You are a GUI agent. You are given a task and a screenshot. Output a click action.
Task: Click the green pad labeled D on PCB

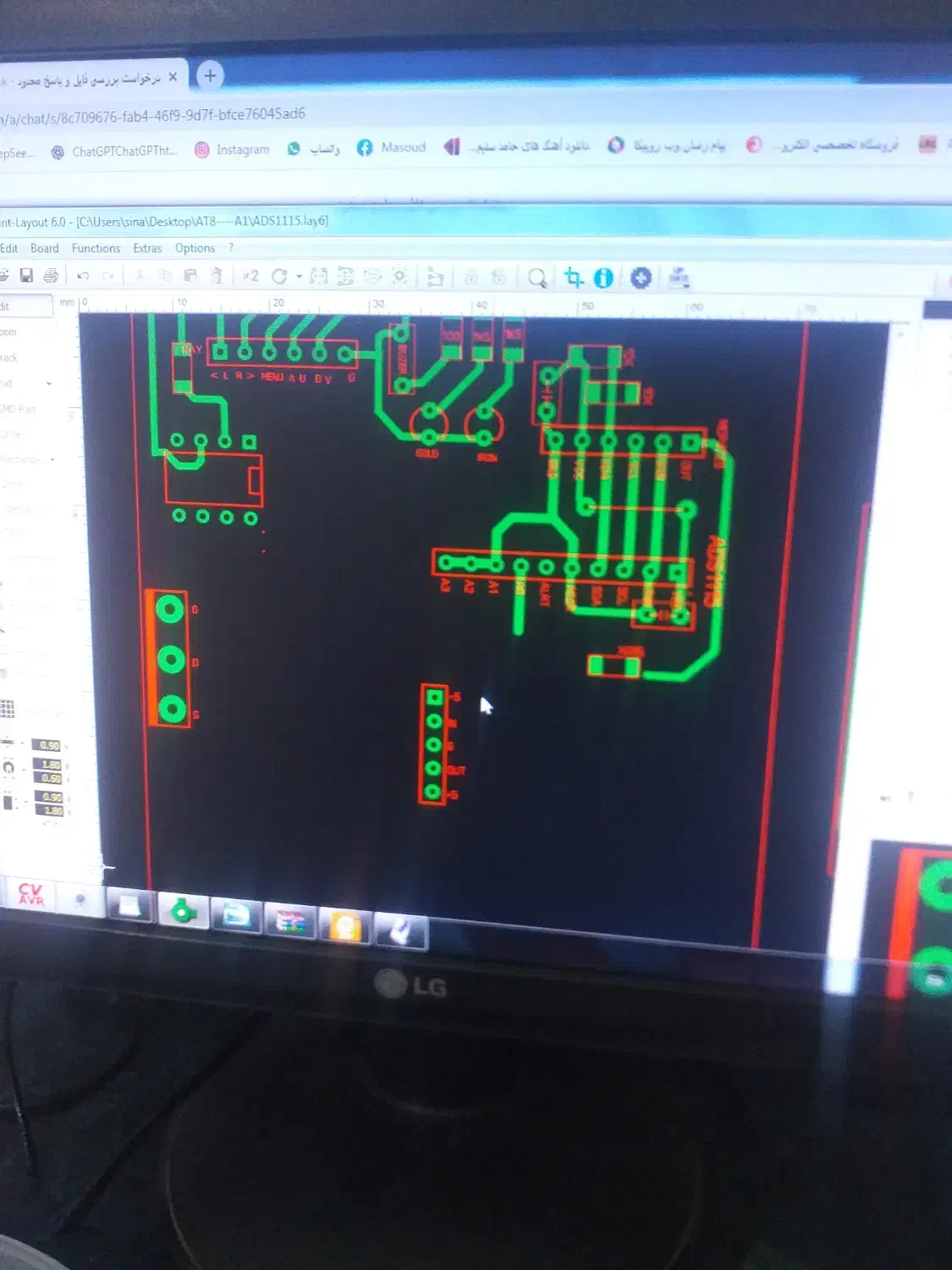click(171, 660)
